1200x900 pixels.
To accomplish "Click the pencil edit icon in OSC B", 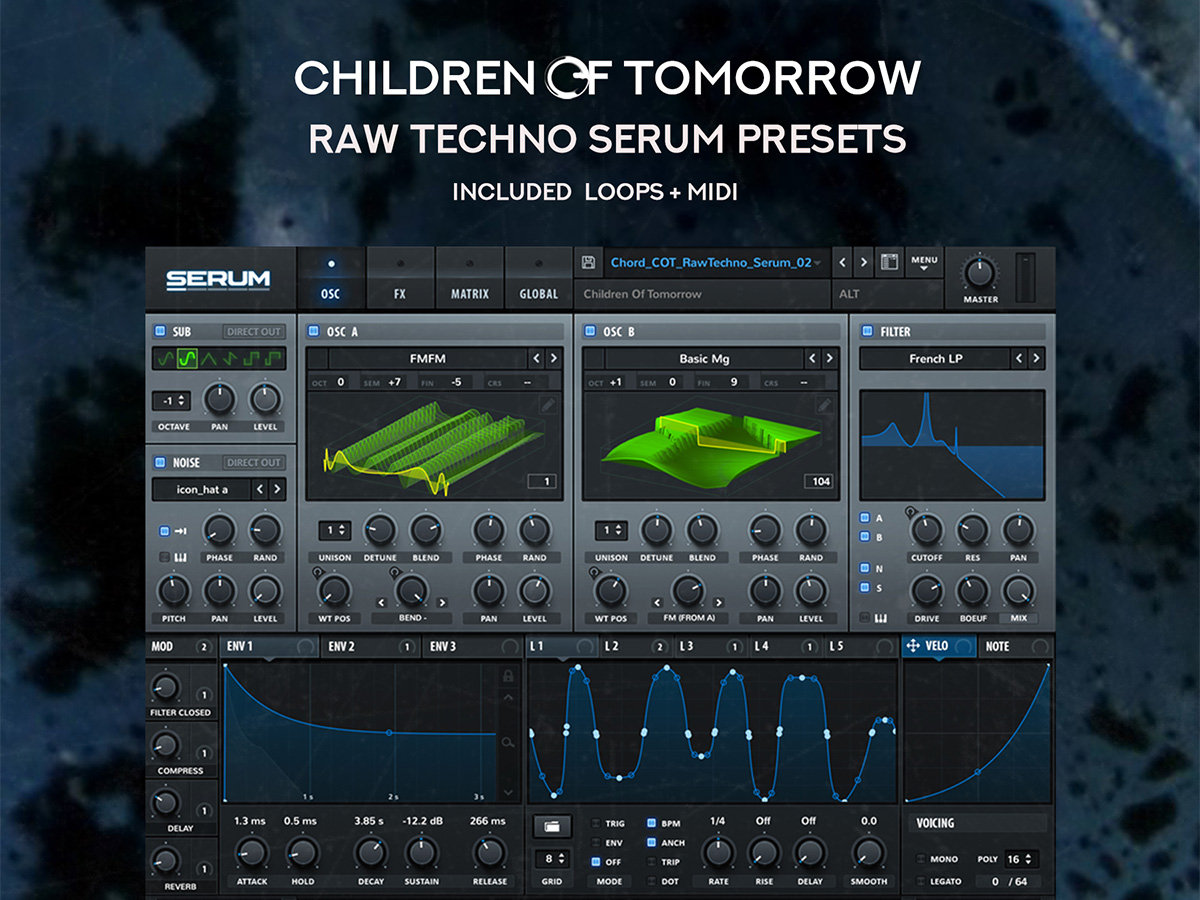I will point(824,405).
